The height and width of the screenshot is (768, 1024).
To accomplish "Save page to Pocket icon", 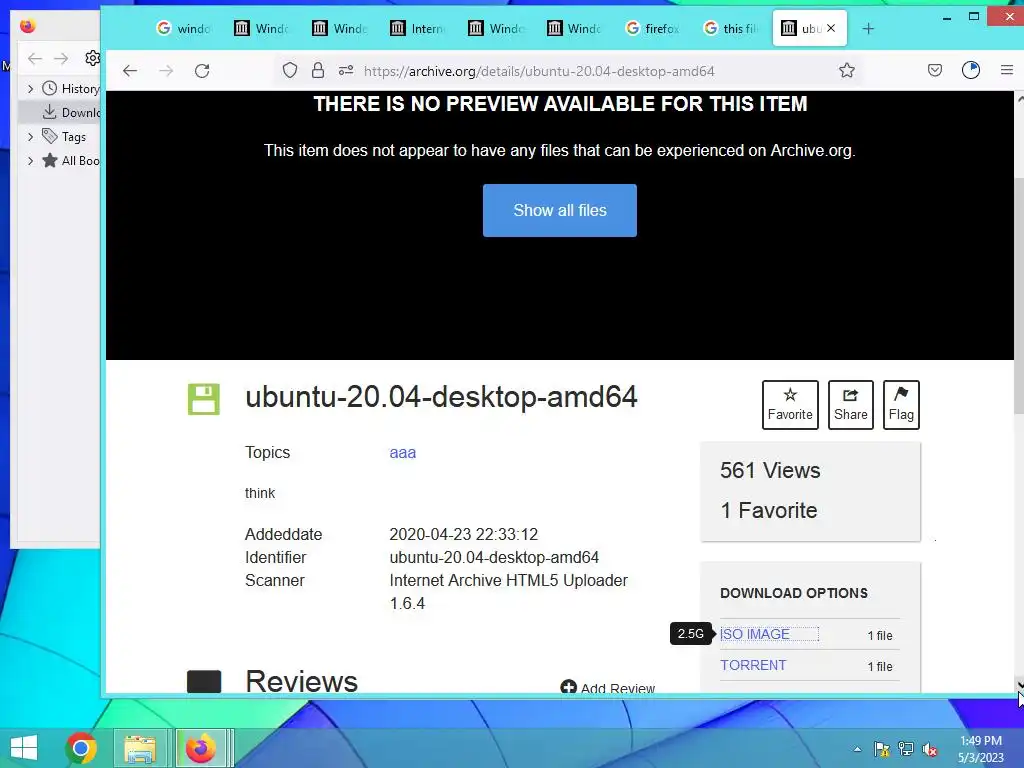I will (935, 71).
